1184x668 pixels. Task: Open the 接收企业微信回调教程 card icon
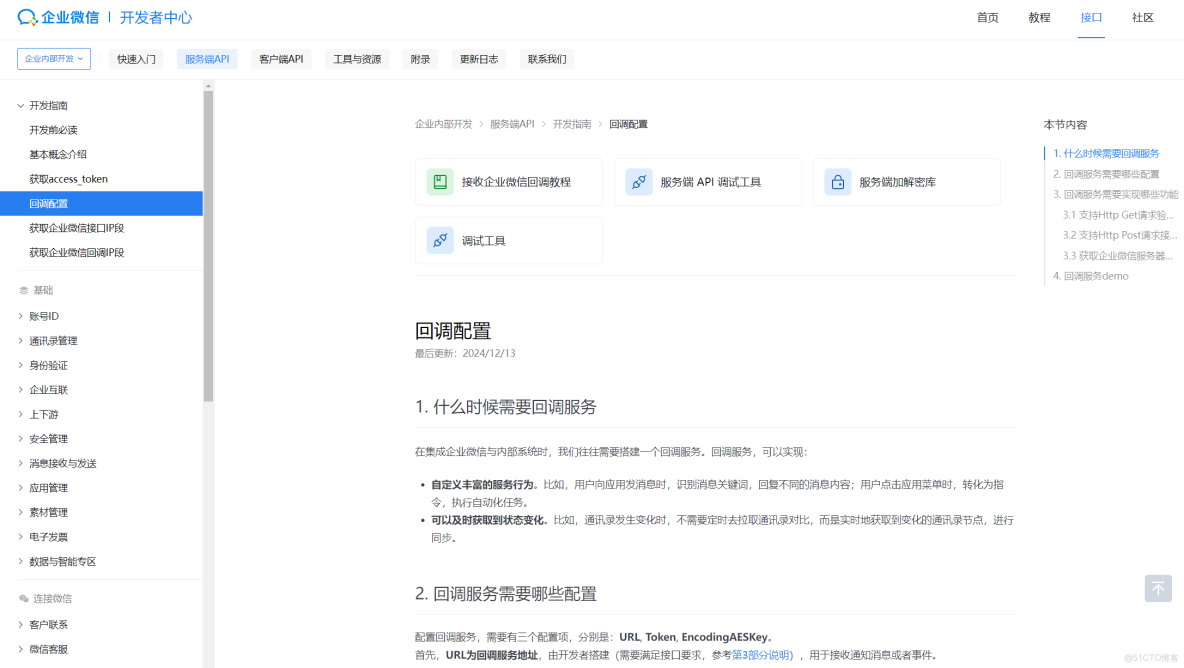(x=439, y=181)
